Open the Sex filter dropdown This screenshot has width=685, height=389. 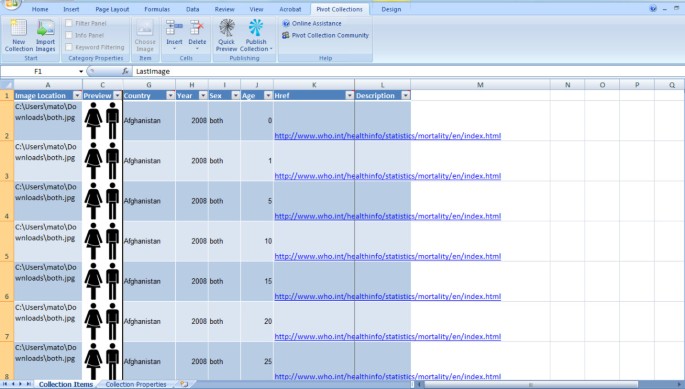pyautogui.click(x=235, y=95)
